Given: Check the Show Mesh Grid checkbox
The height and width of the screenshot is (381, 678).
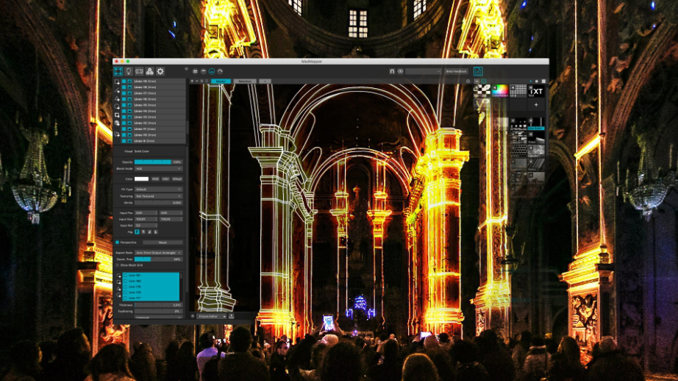Looking at the screenshot, I should [x=117, y=265].
